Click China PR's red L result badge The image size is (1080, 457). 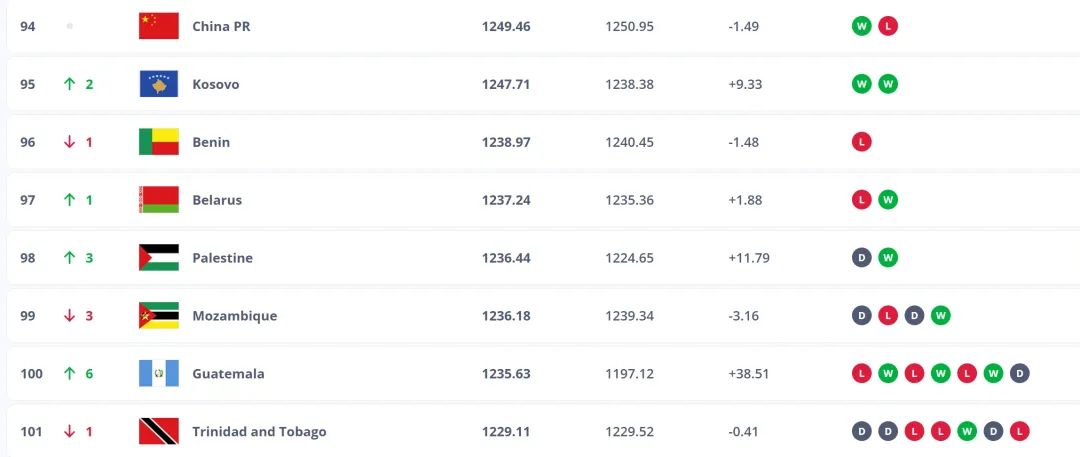pos(887,26)
